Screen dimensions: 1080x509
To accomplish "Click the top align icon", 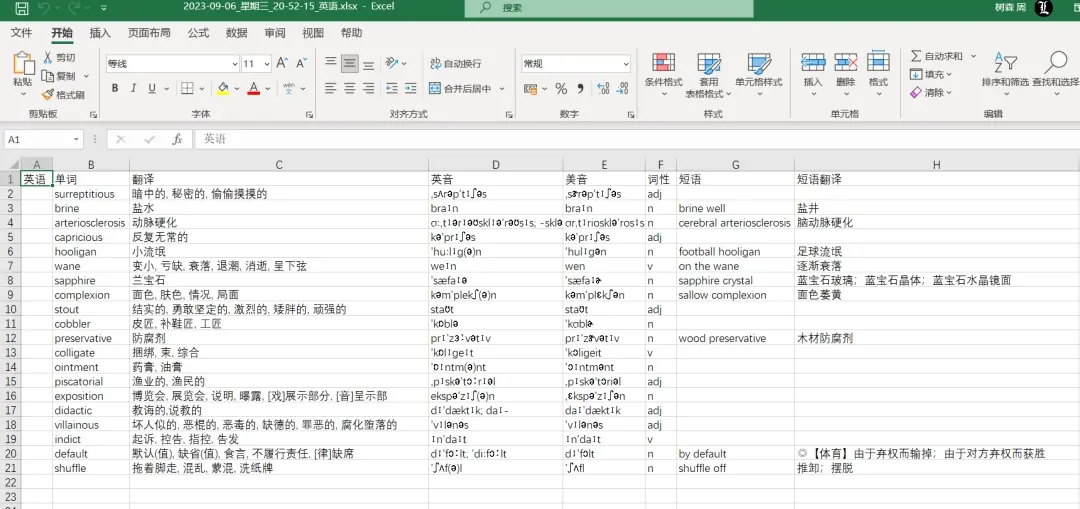I will point(331,63).
